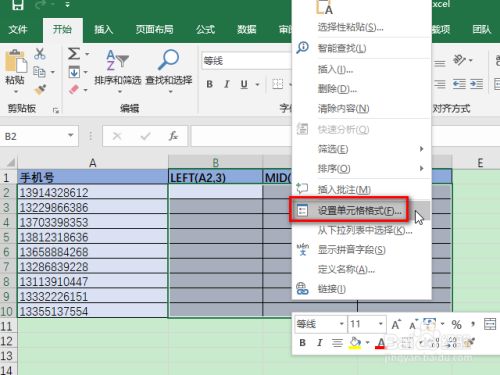The image size is (500, 375).
Task: Select the Format Painter brush in ribbon
Action: click(x=40, y=89)
